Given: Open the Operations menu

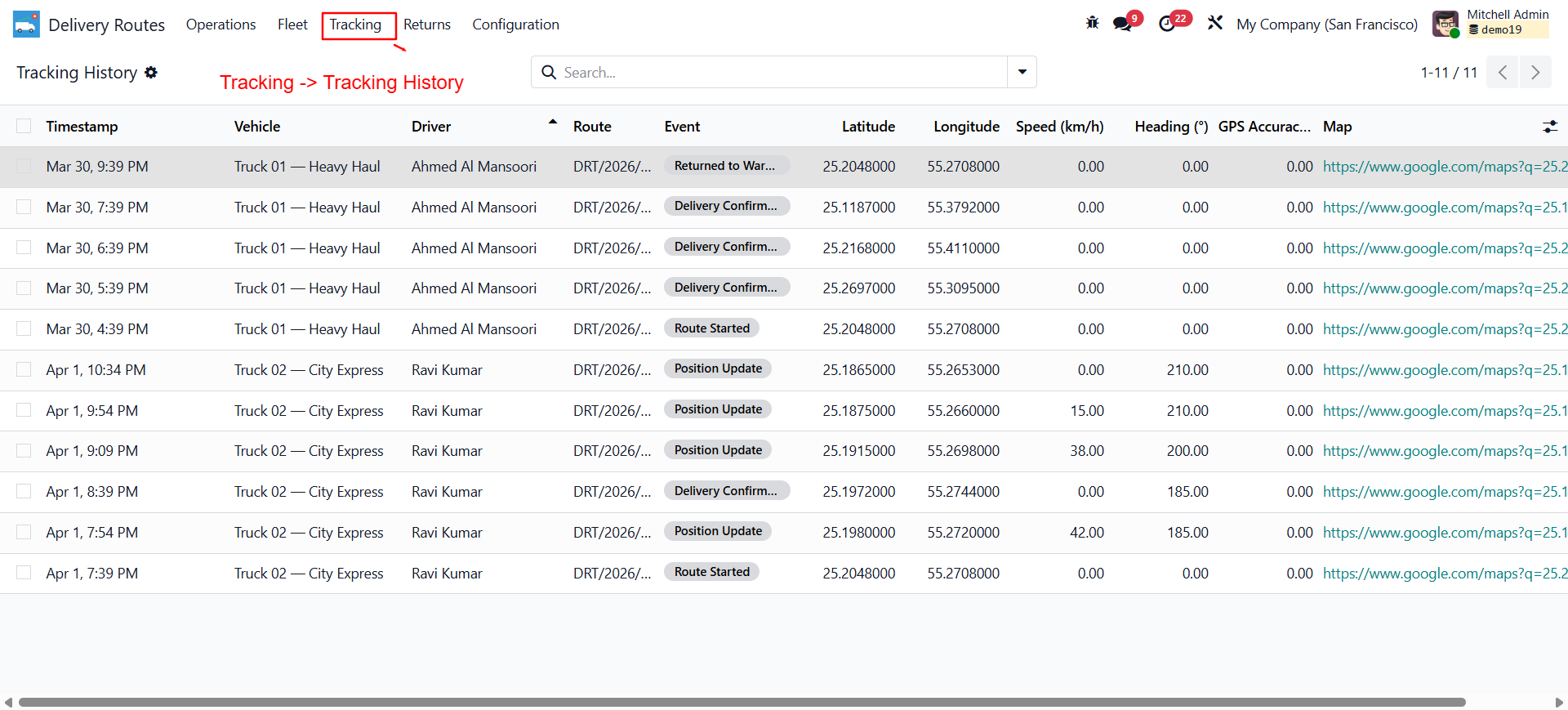Looking at the screenshot, I should 220,25.
